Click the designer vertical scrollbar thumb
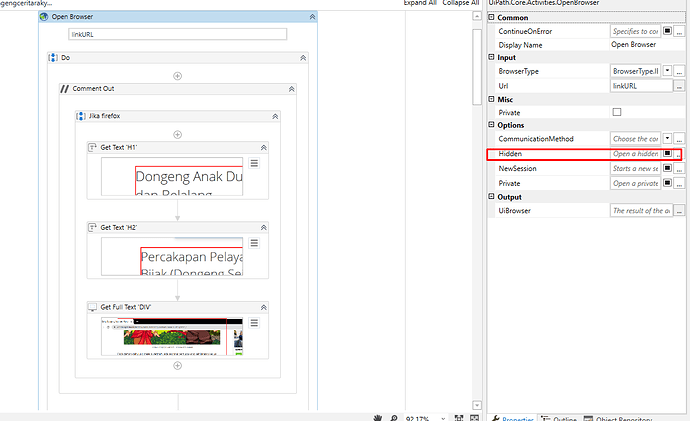Viewport: 690px width, 421px height. coord(477,67)
